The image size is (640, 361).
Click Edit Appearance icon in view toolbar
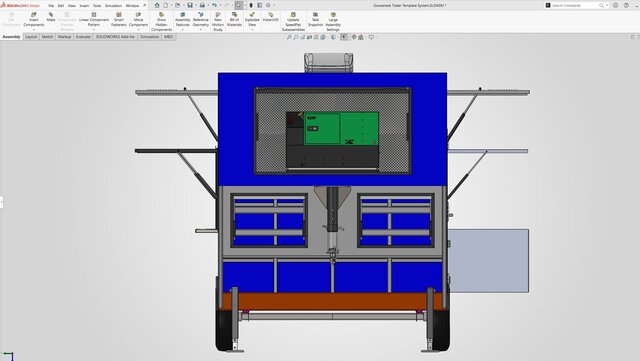pyautogui.click(x=354, y=37)
